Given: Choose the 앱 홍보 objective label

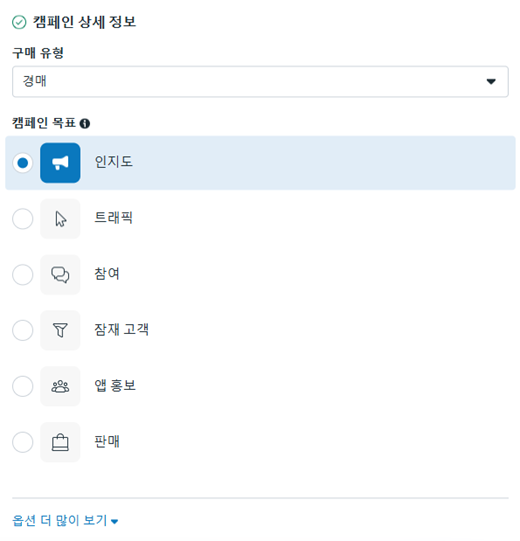Looking at the screenshot, I should point(115,386).
